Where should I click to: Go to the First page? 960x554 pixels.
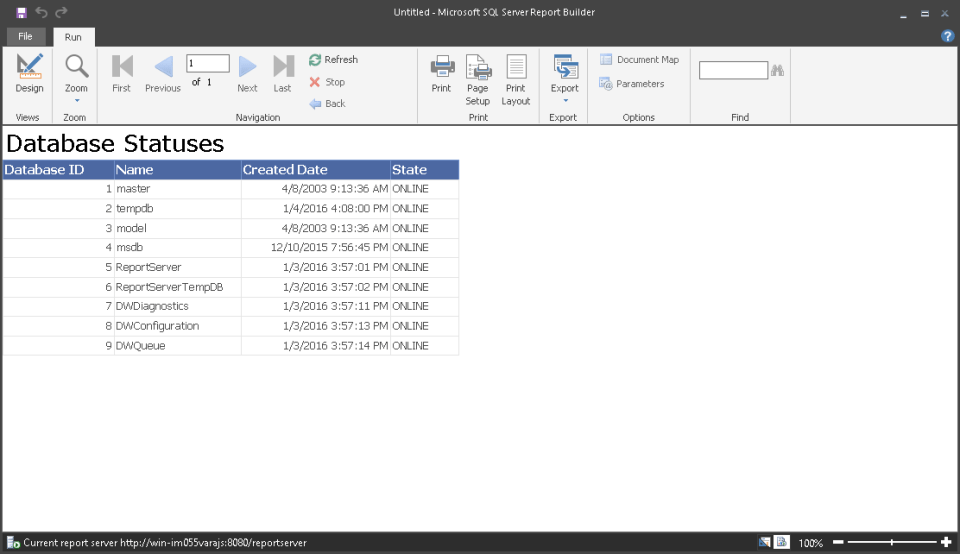[x=121, y=73]
